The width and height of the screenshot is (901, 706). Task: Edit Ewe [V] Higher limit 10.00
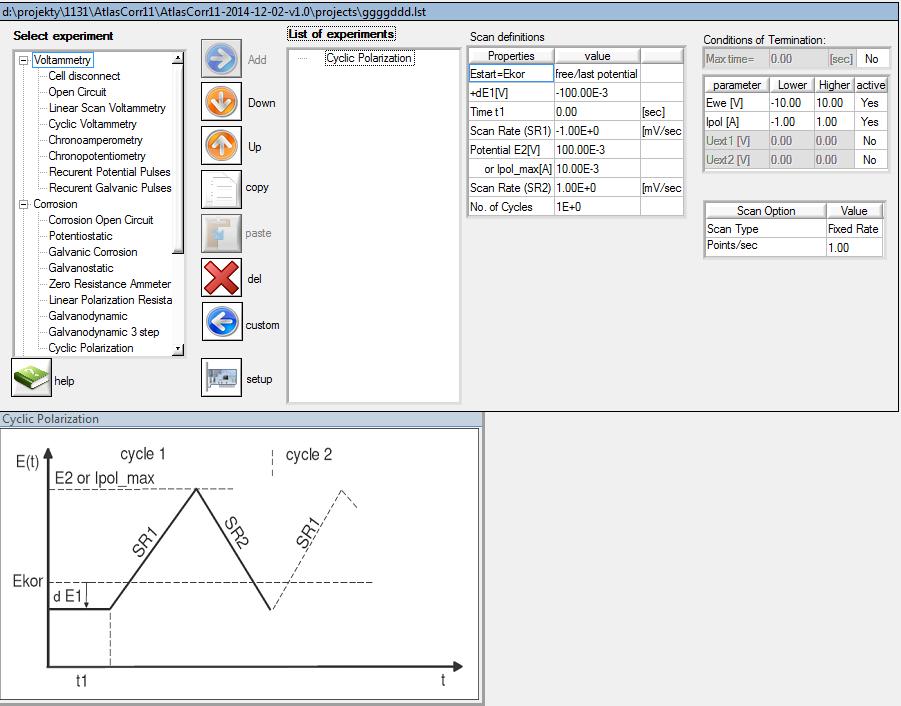coord(834,103)
